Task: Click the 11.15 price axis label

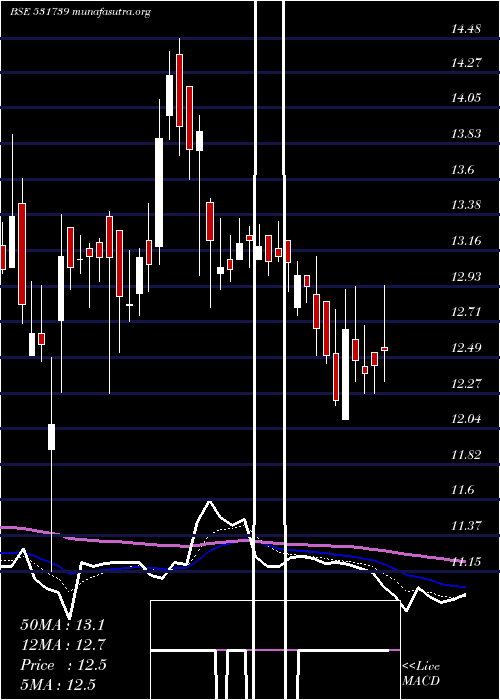Action: [466, 561]
